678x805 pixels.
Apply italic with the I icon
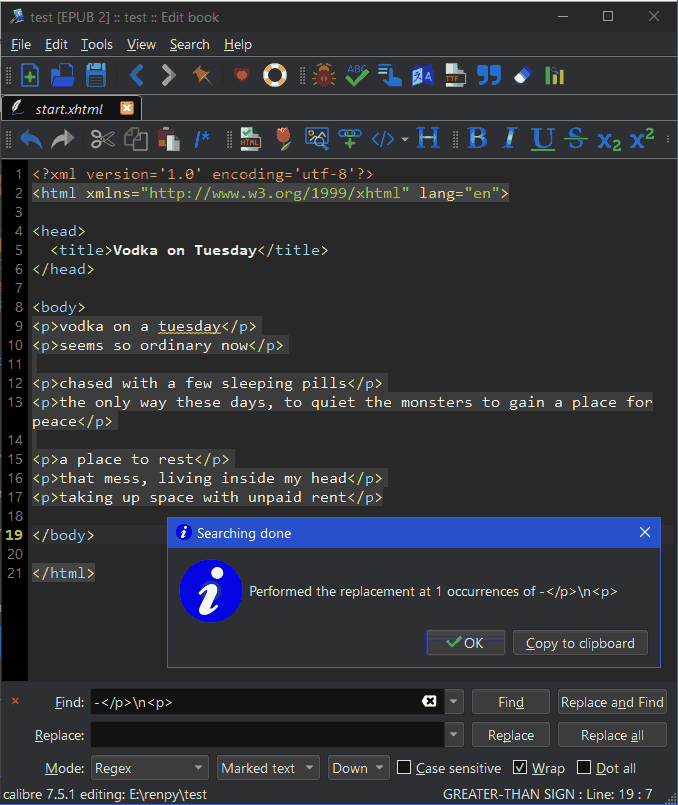click(x=510, y=139)
